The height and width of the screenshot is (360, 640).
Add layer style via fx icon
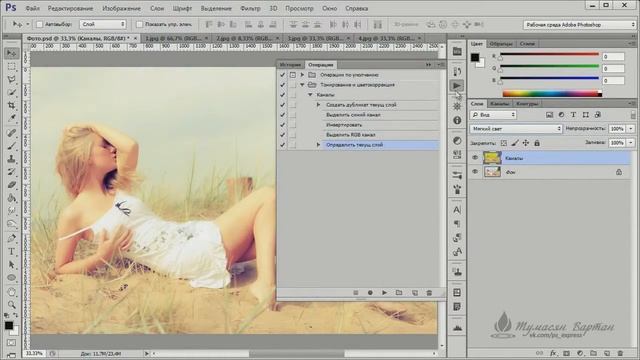point(553,353)
